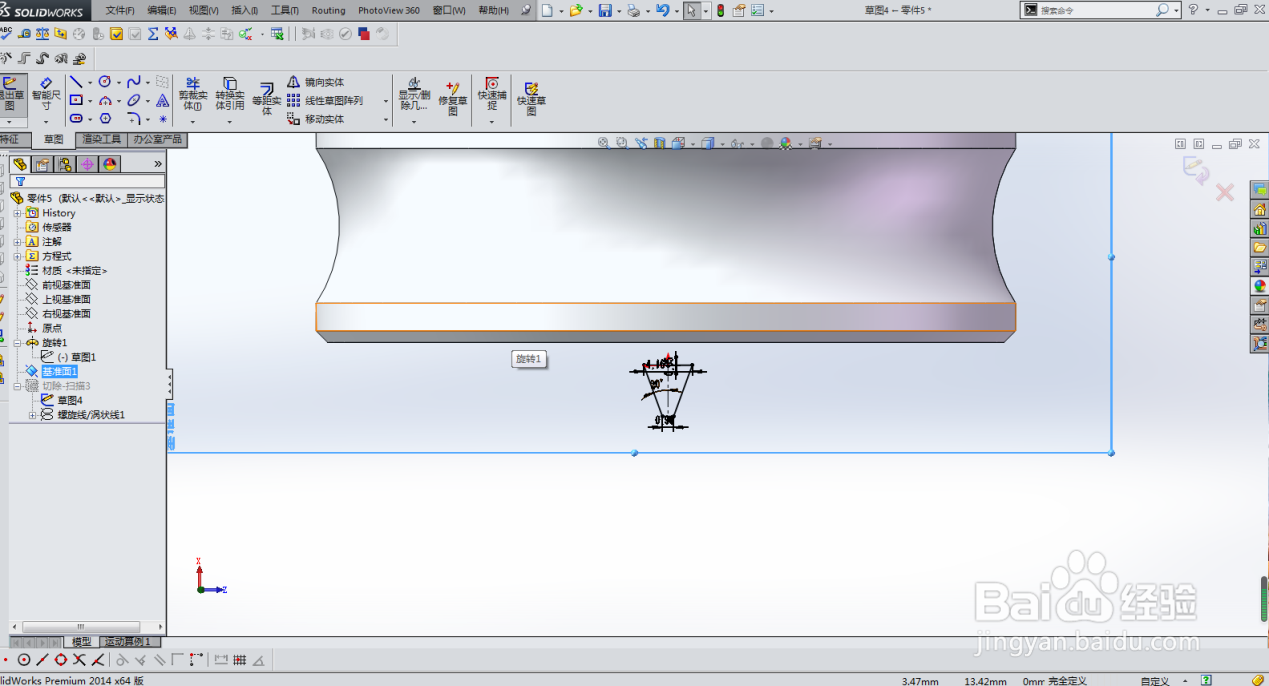Open the Line tool flyout dropdown arrow
1269x686 pixels.
click(88, 81)
